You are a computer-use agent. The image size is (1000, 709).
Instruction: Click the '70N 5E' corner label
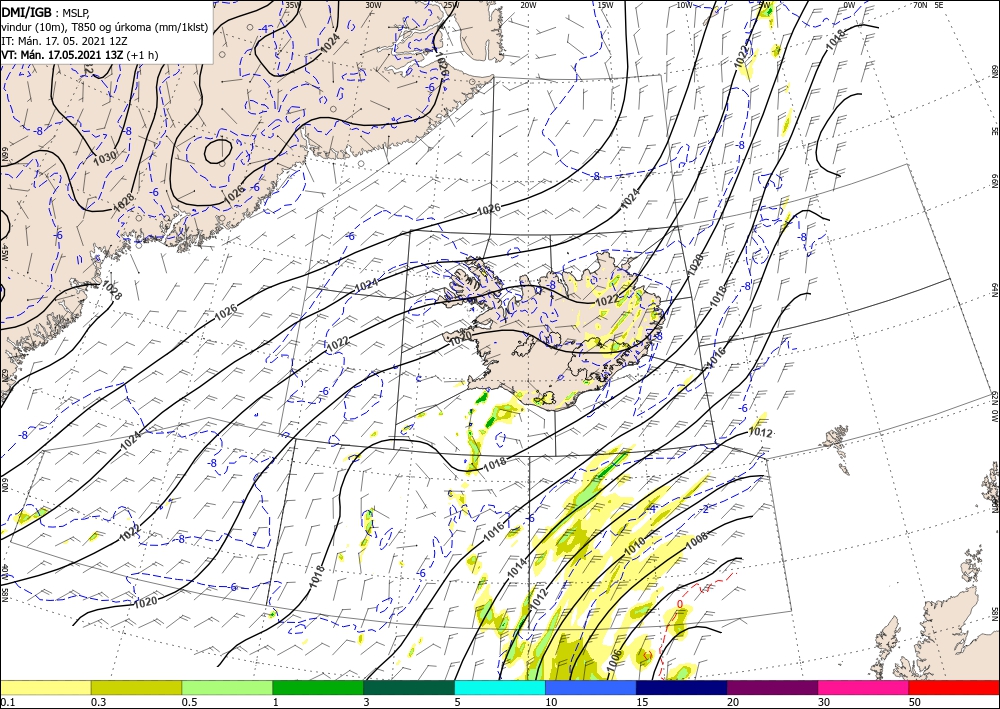pos(928,5)
